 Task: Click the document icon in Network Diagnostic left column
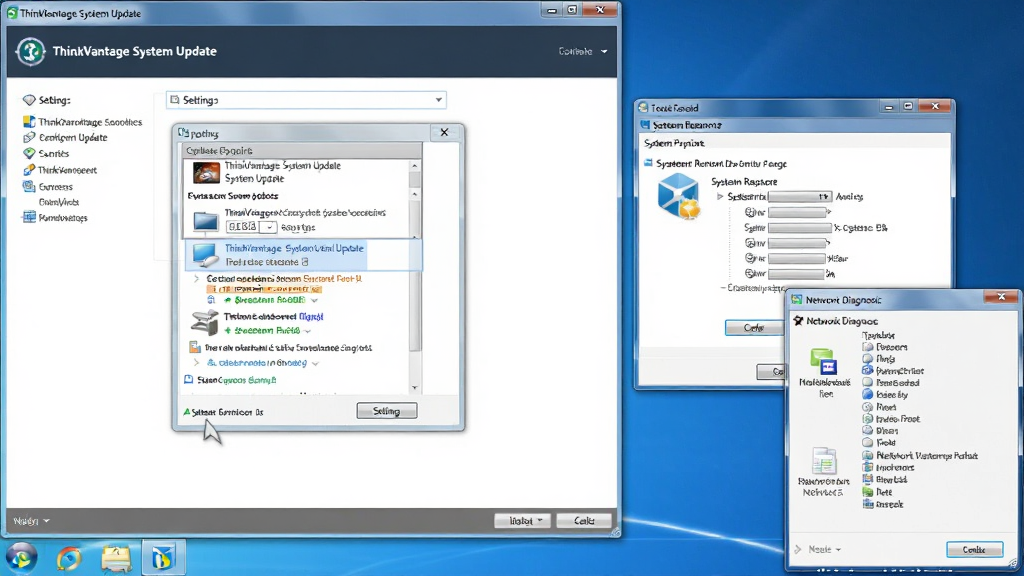[x=824, y=461]
